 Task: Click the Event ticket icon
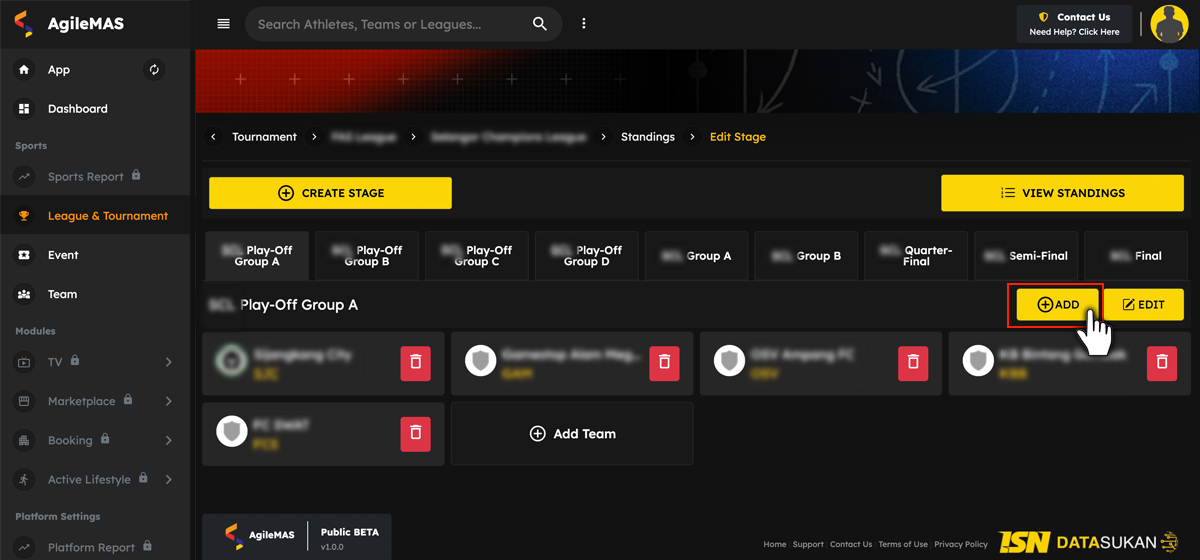pos(24,255)
